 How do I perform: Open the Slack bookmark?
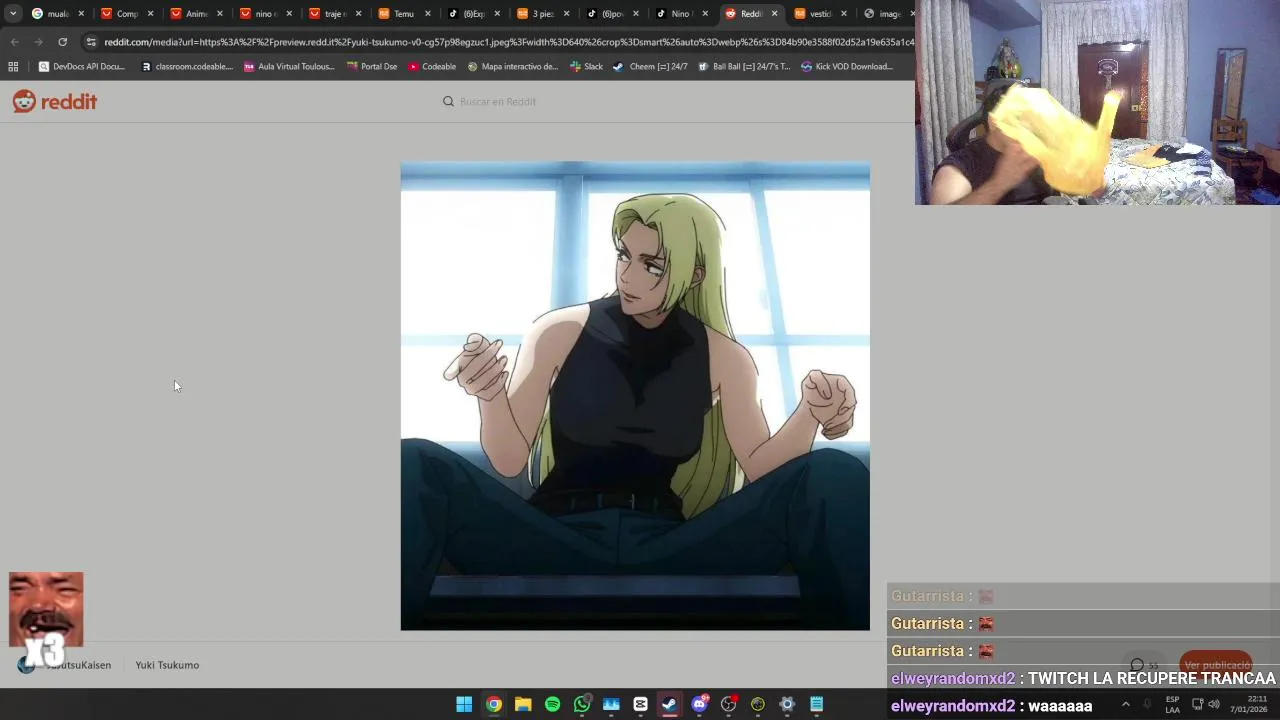(x=586, y=67)
